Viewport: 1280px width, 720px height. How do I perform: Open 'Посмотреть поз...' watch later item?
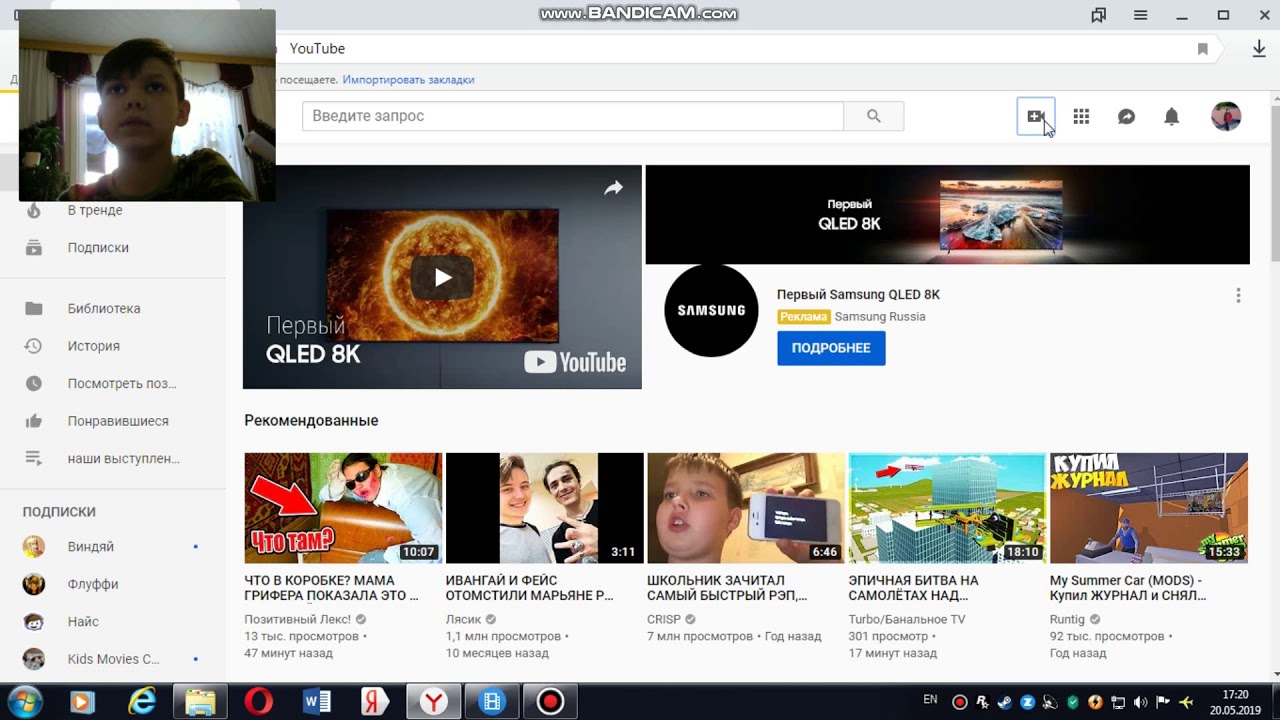pos(122,384)
